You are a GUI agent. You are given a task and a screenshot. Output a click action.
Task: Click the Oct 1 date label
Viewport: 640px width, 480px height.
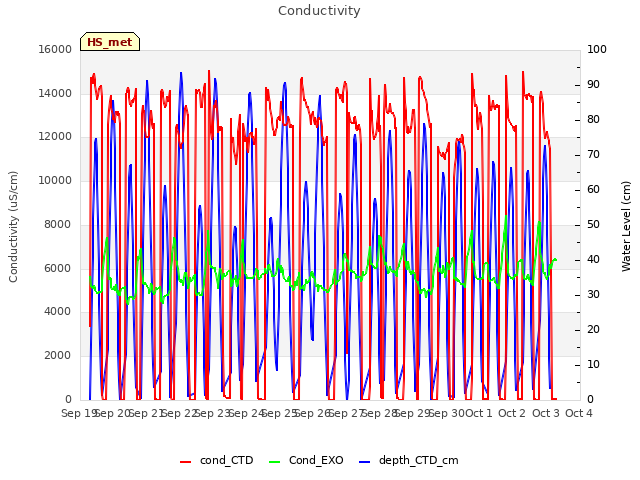coord(479,413)
